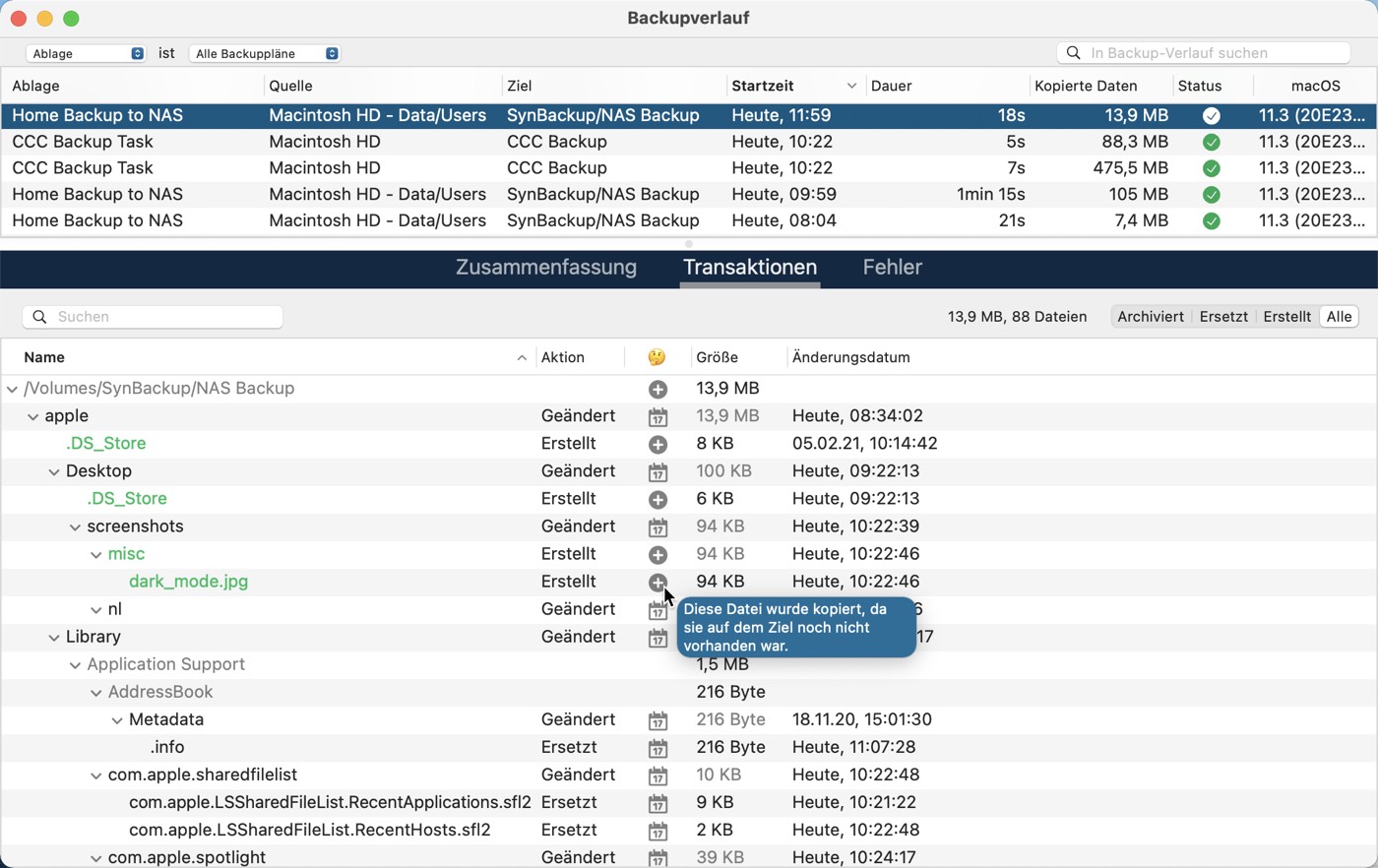Click the magnifier icon in the Suchen field
The height and width of the screenshot is (868, 1378).
click(x=39, y=317)
